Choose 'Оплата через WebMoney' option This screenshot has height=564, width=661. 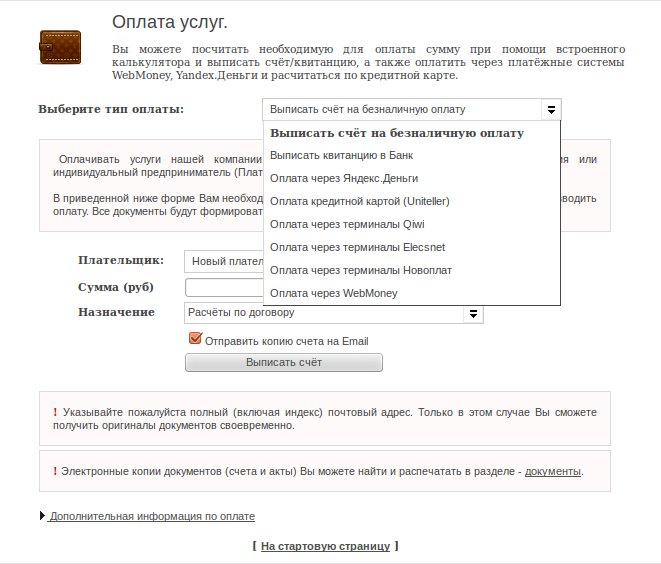[x=333, y=293]
